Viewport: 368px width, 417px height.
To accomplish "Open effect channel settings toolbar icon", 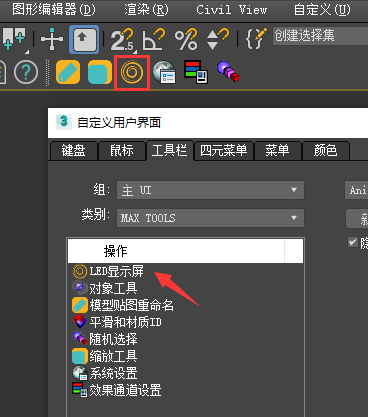I will pos(196,71).
